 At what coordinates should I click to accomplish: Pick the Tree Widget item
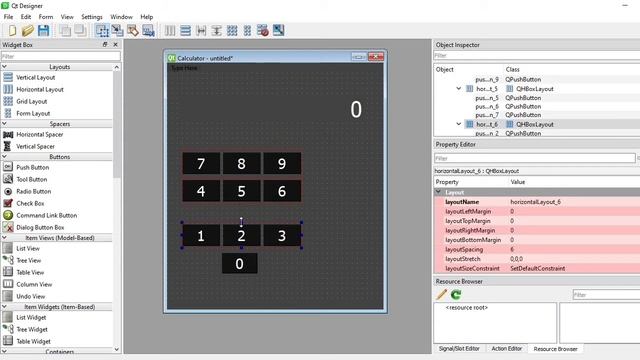coord(32,329)
